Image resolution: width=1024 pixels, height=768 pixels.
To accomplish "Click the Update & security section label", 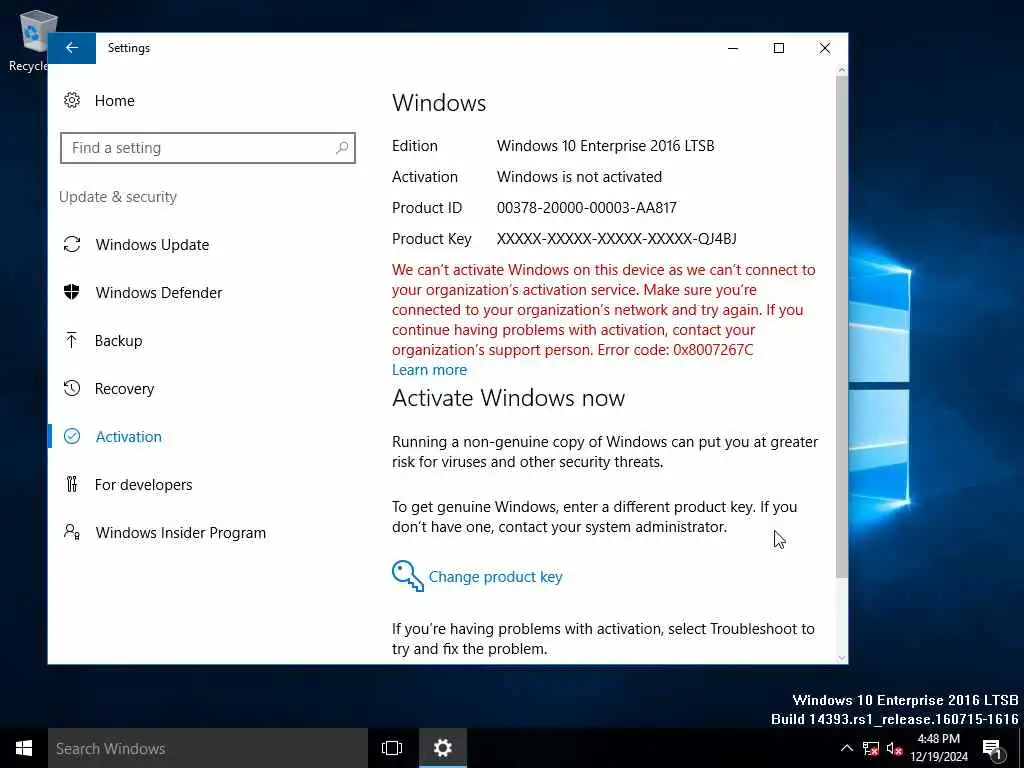I will coord(118,197).
